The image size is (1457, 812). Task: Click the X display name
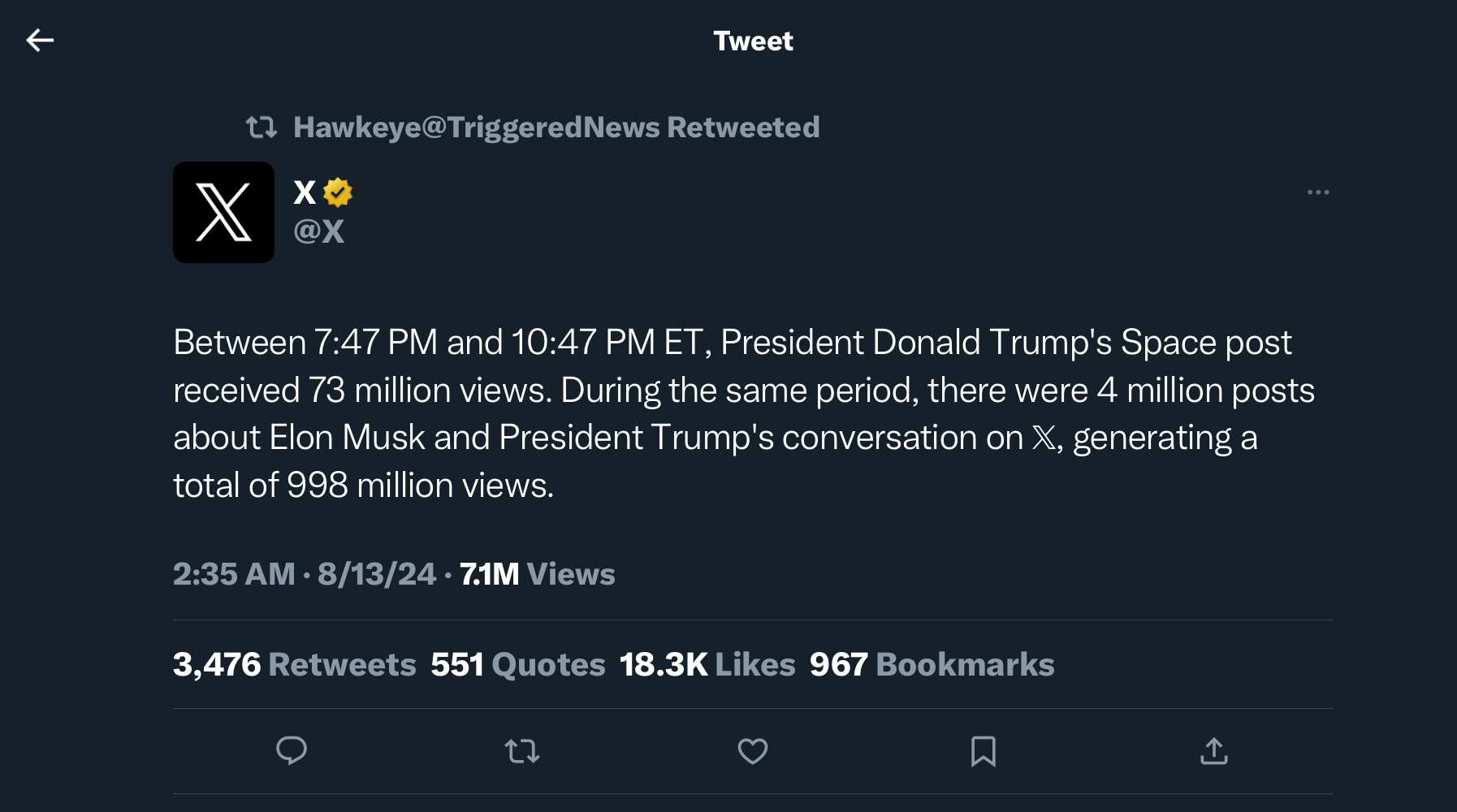(x=305, y=192)
